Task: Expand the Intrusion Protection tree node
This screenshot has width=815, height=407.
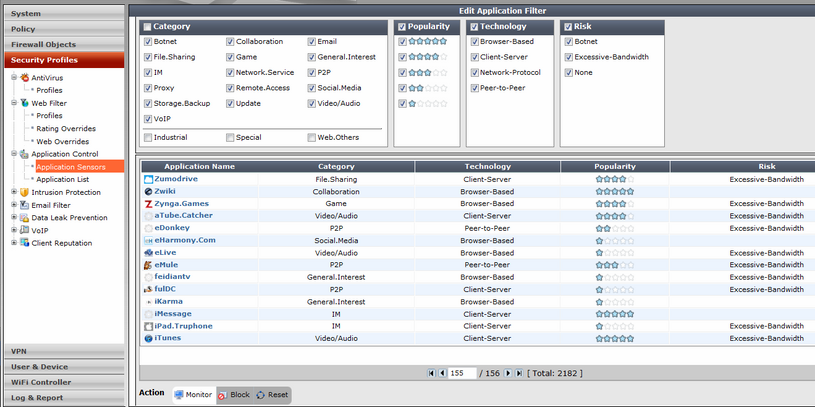Action: [14, 192]
